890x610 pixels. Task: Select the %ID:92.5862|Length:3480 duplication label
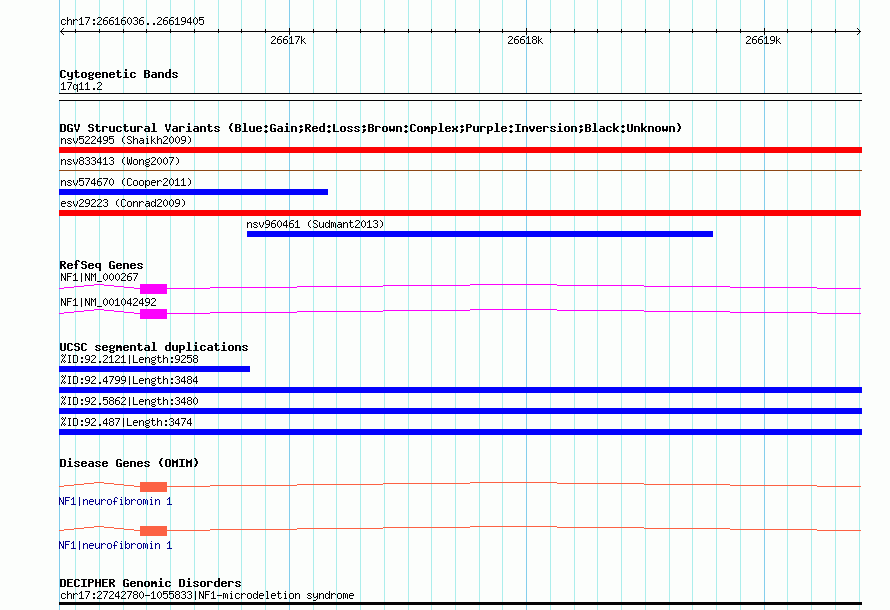(x=129, y=401)
